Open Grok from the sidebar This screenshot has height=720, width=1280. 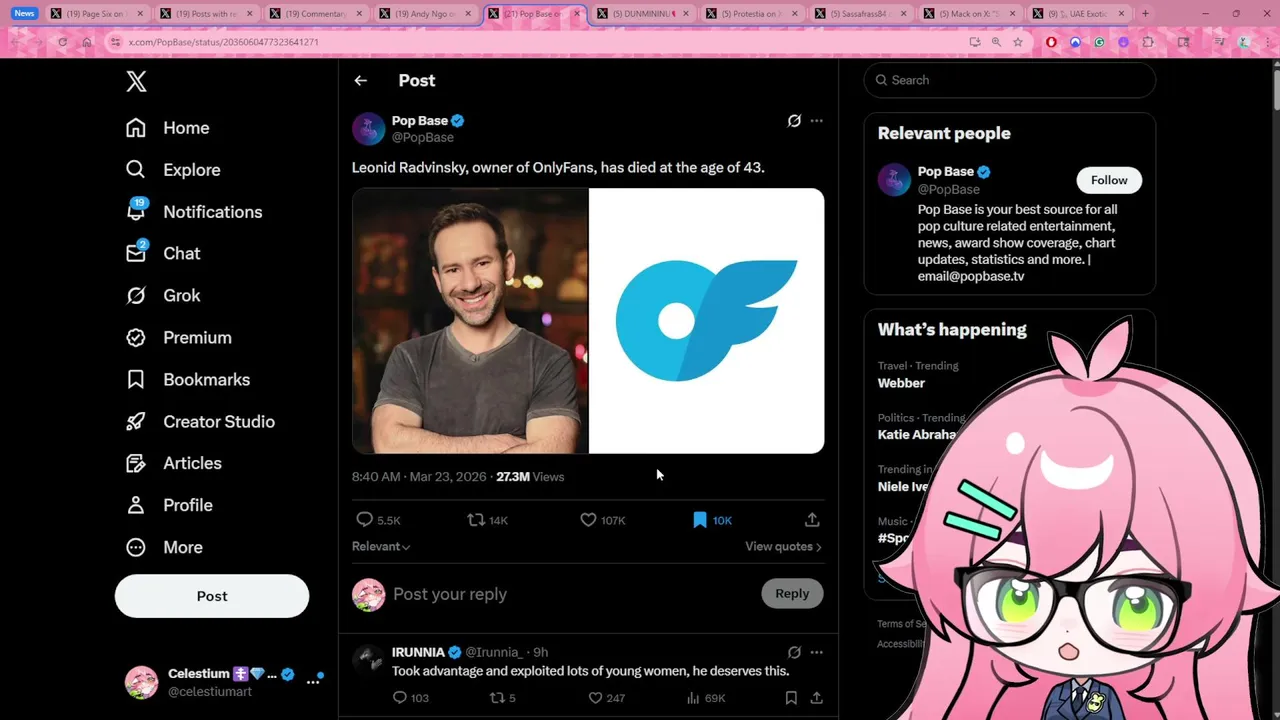[x=162, y=296]
